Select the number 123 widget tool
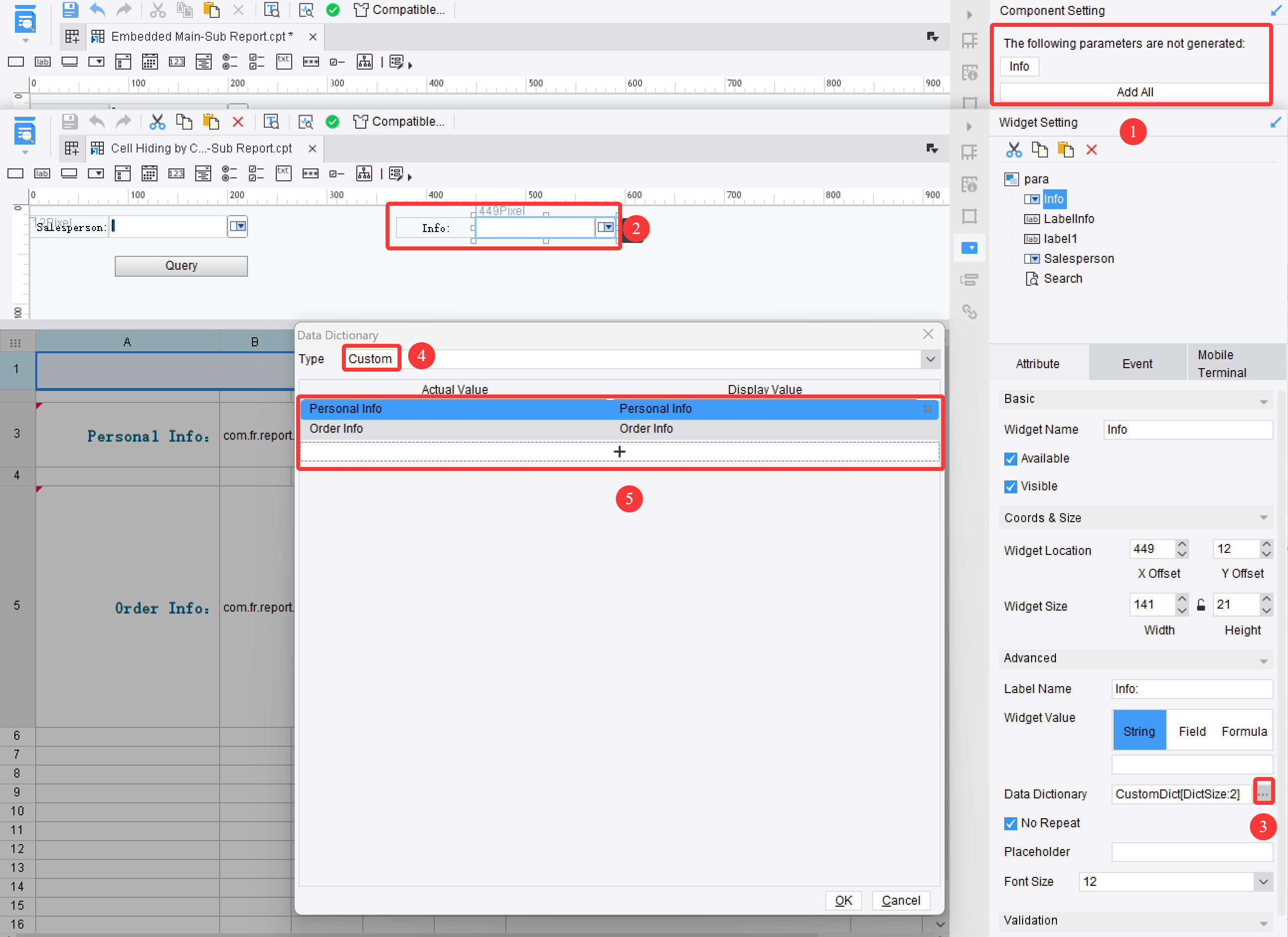Viewport: 1288px width, 937px height. (x=176, y=61)
